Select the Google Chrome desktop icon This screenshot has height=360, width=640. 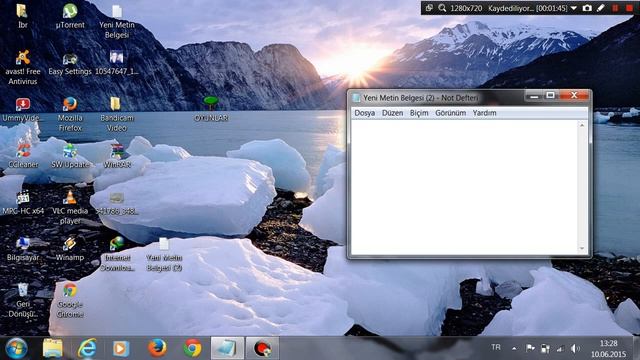click(70, 300)
